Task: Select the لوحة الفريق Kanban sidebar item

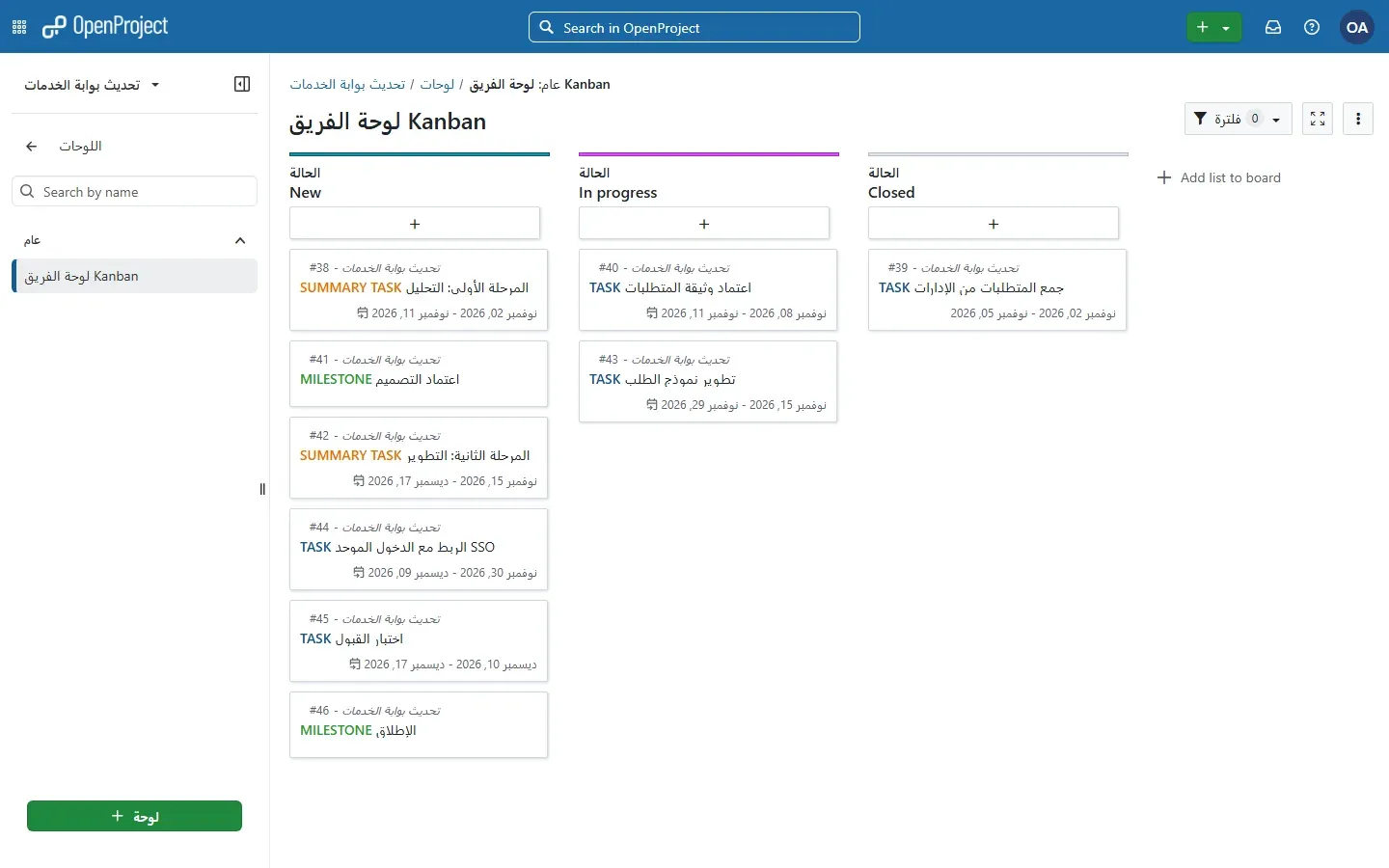Action: tap(135, 276)
